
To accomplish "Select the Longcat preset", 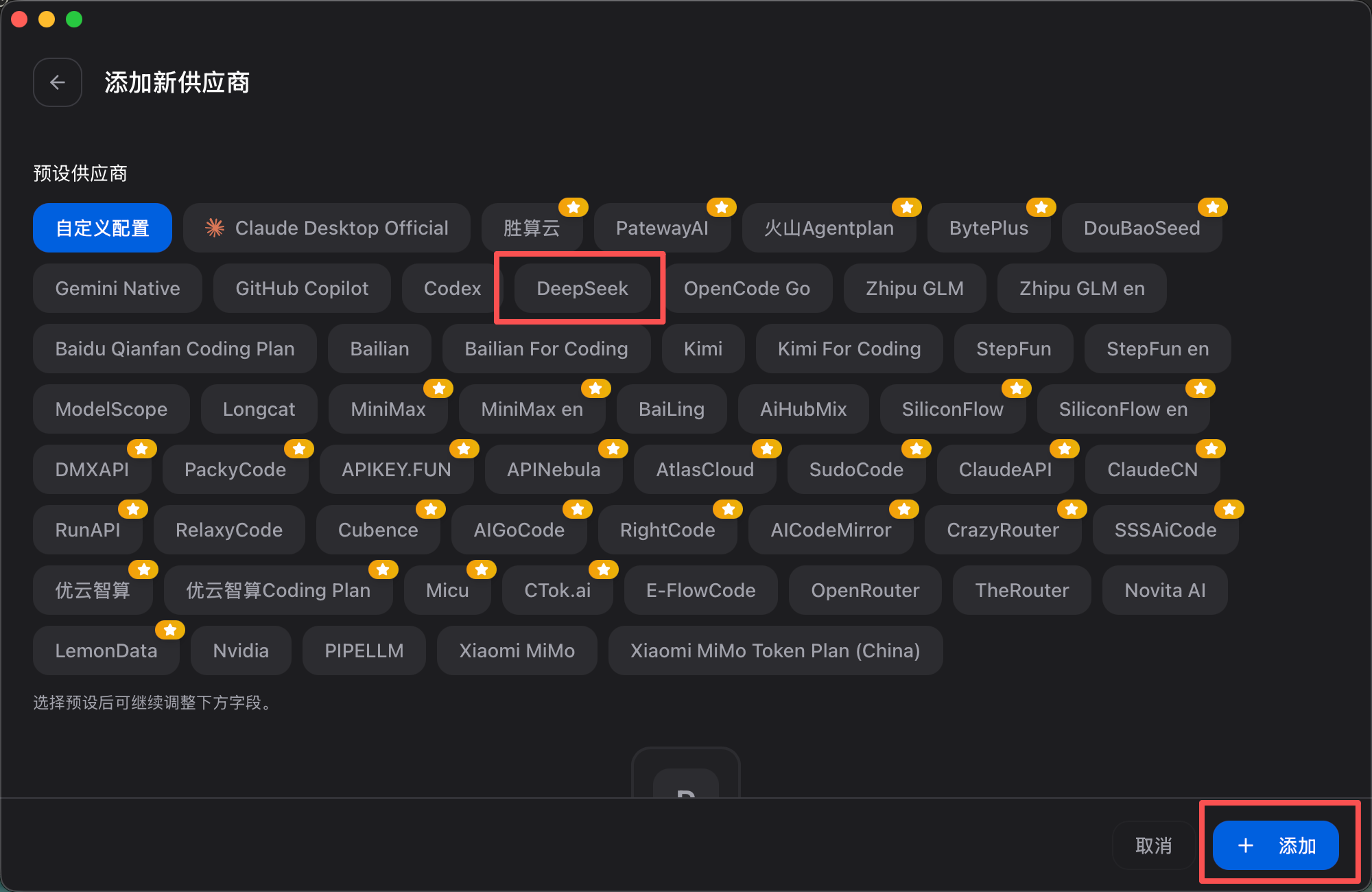I will coord(259,409).
